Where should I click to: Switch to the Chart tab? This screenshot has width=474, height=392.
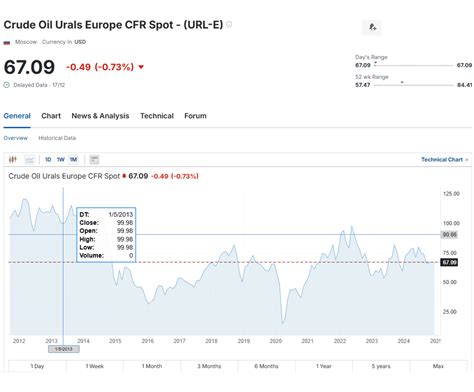tap(51, 116)
